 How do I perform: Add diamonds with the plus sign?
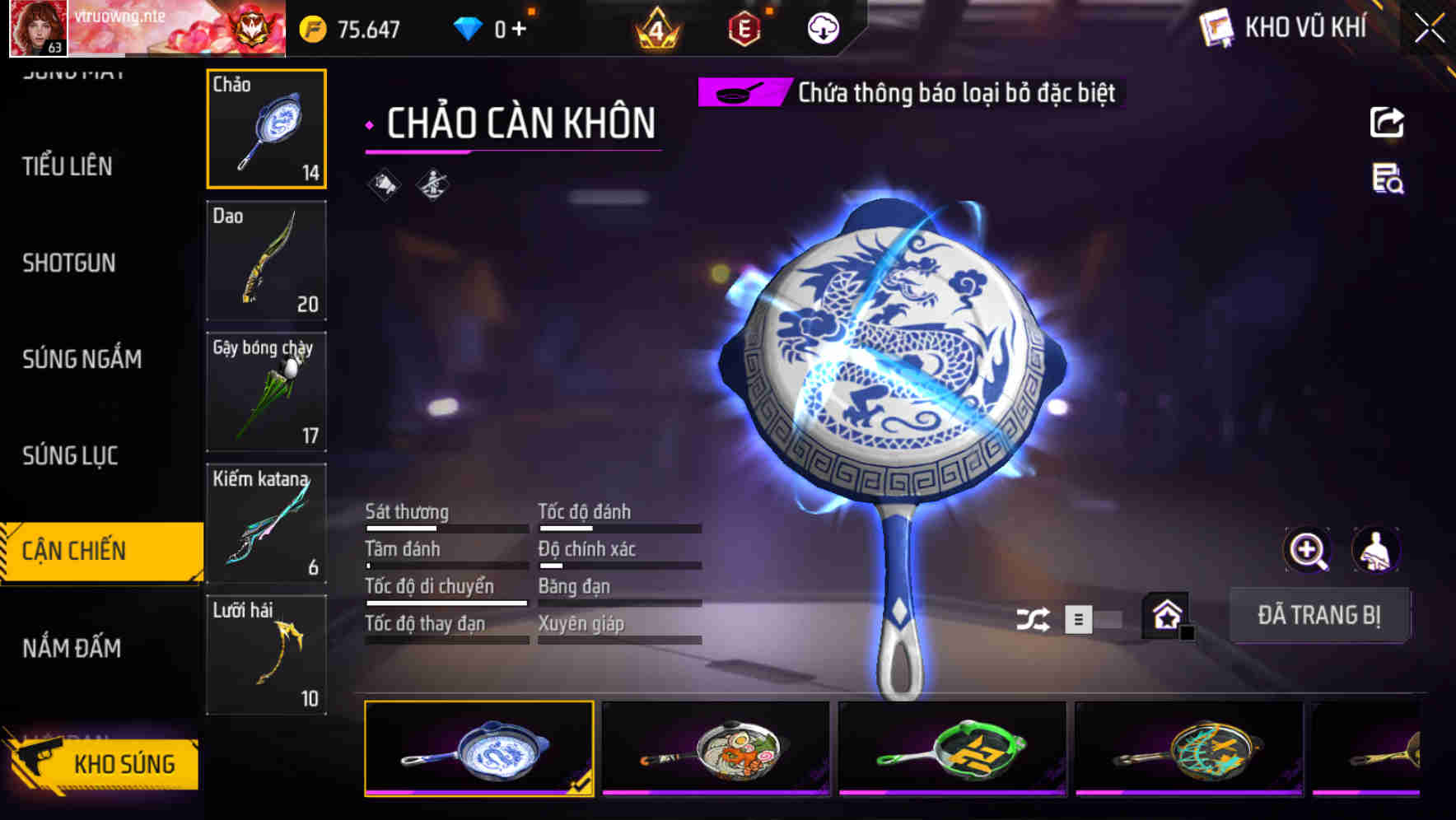(519, 29)
